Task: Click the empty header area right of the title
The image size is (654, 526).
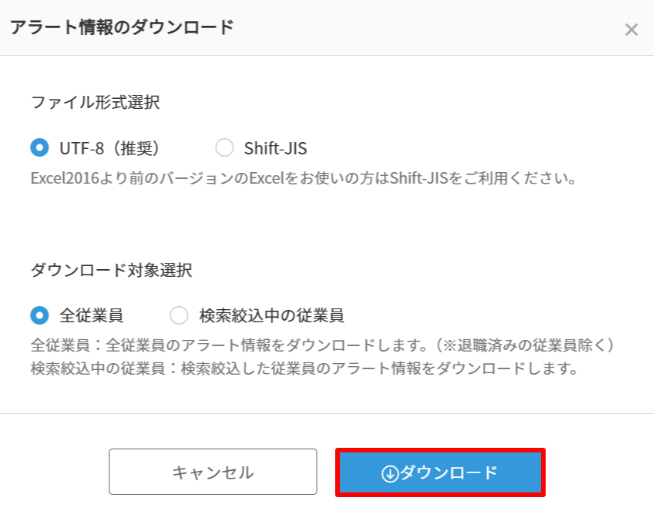Action: (430, 28)
